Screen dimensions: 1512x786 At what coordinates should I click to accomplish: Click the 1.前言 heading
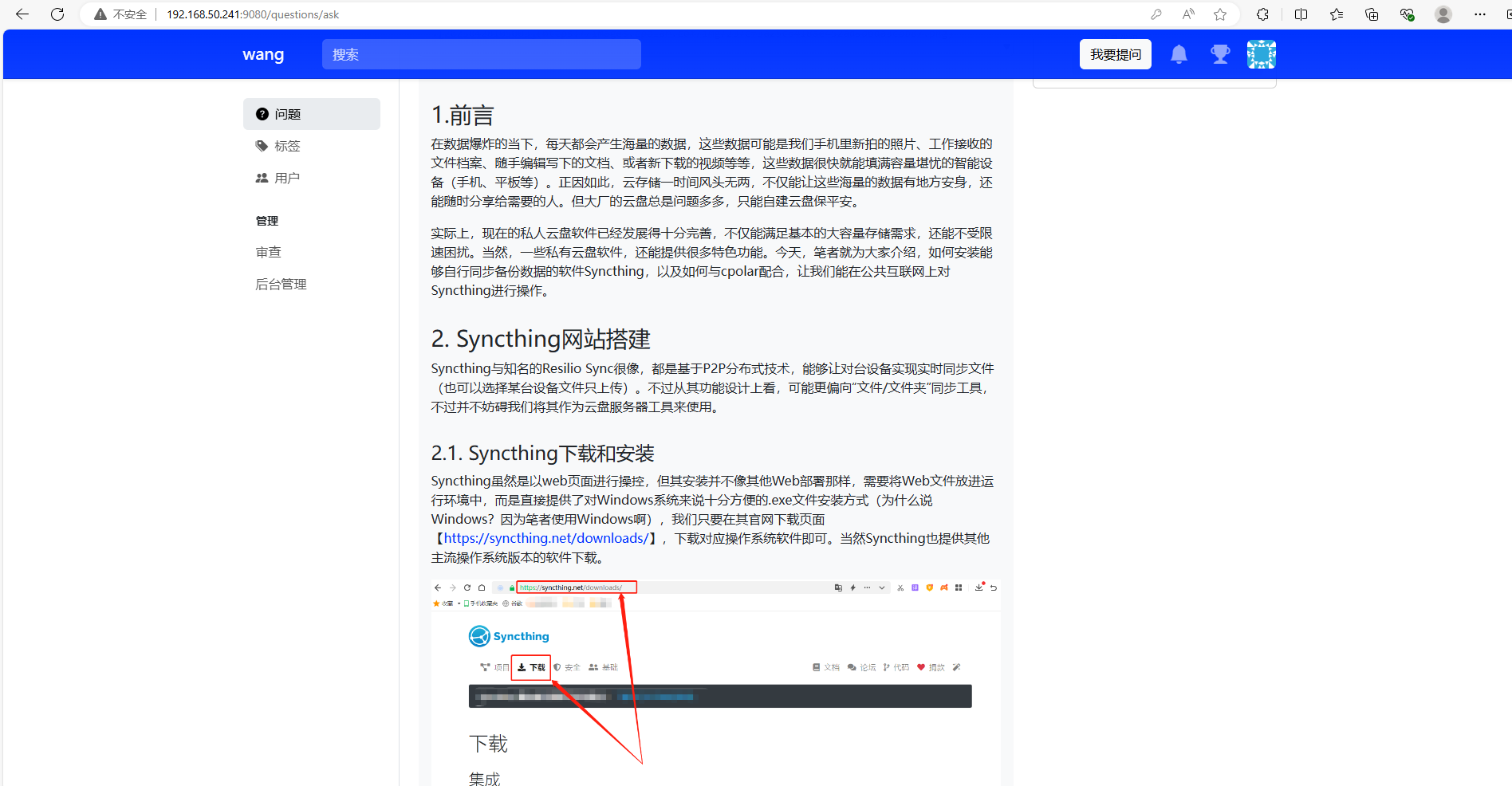click(463, 116)
